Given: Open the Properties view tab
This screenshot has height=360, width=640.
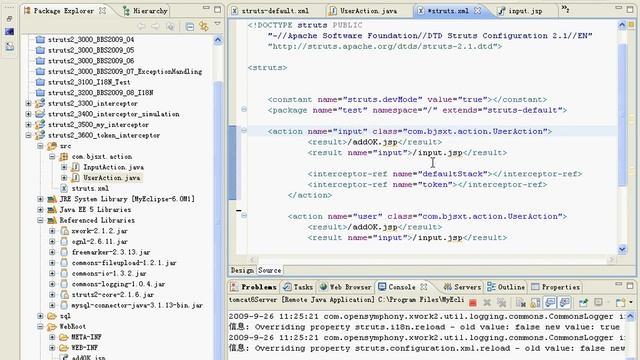Looking at the screenshot, I should click(556, 287).
